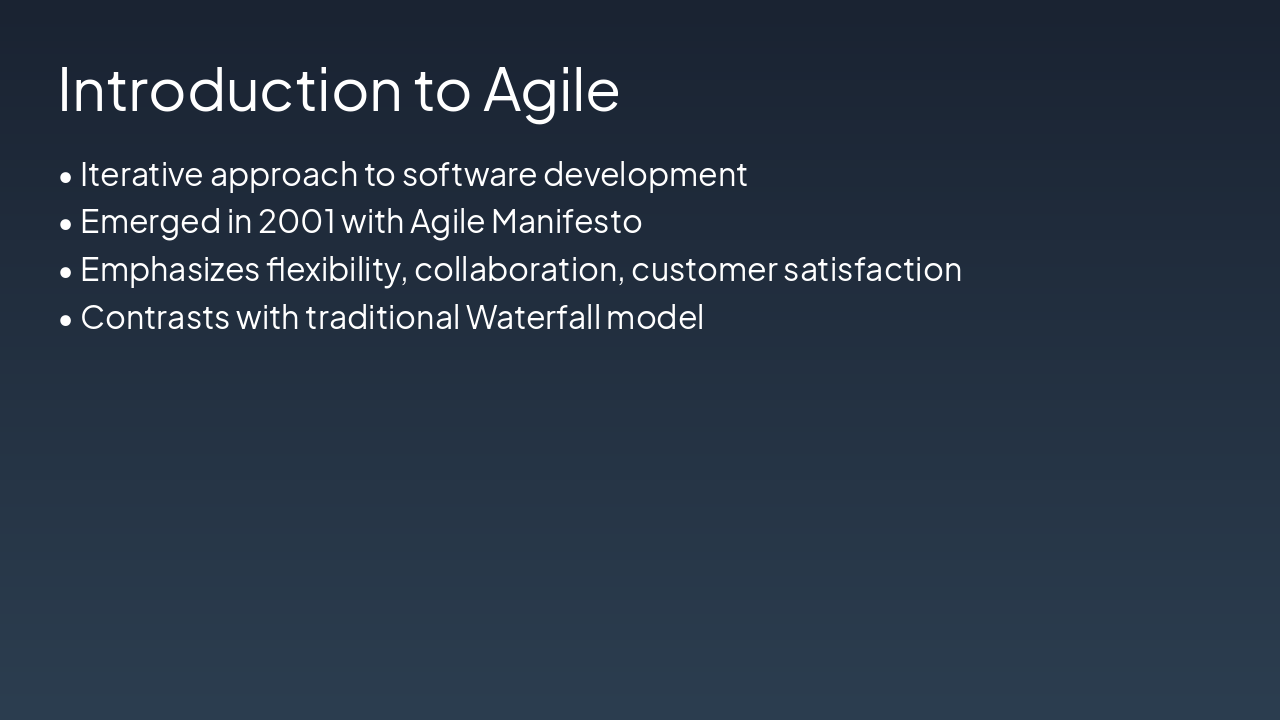Select the bullet line starting with "Emphasizes"
The image size is (1280, 720).
[x=520, y=270]
